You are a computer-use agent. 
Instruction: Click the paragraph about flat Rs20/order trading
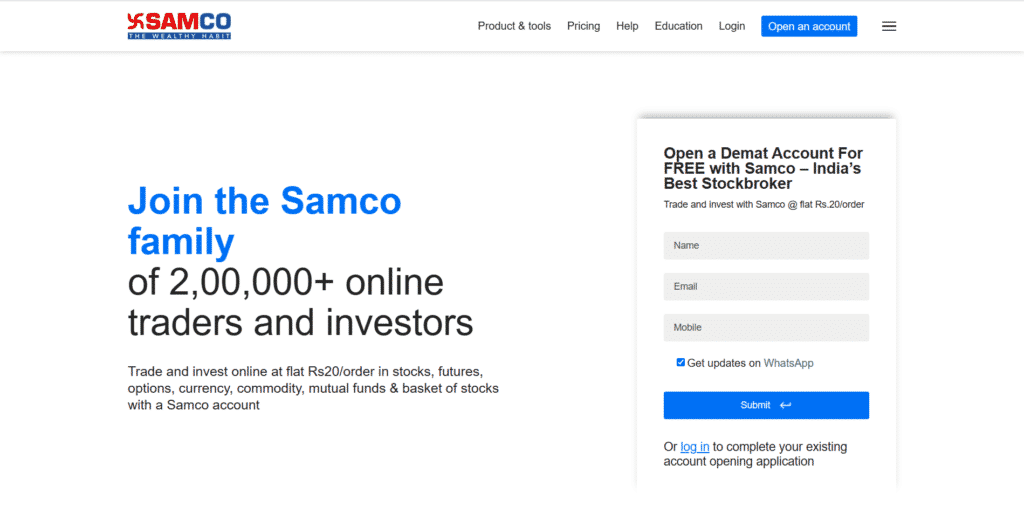click(313, 388)
